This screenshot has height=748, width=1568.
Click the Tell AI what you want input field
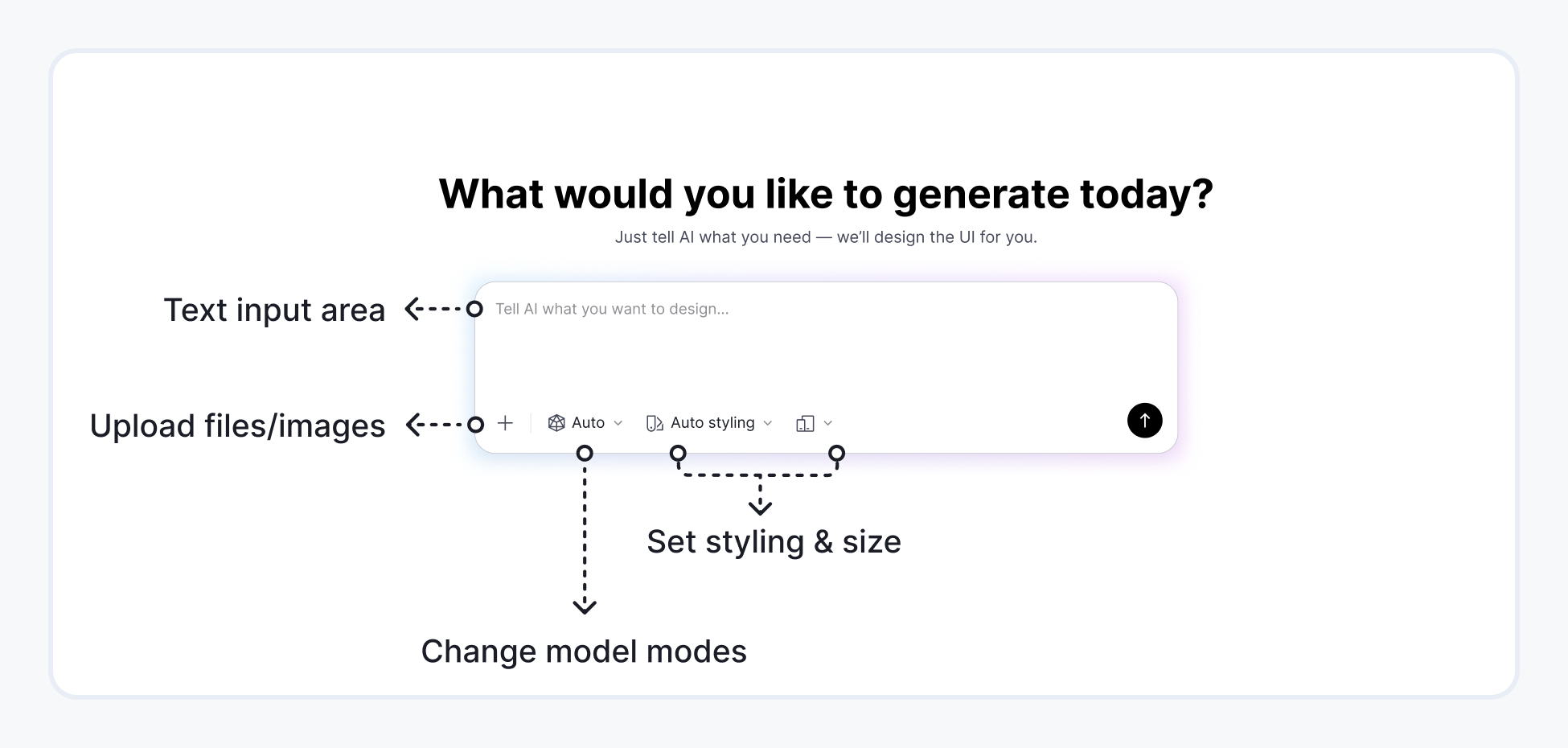click(724, 309)
